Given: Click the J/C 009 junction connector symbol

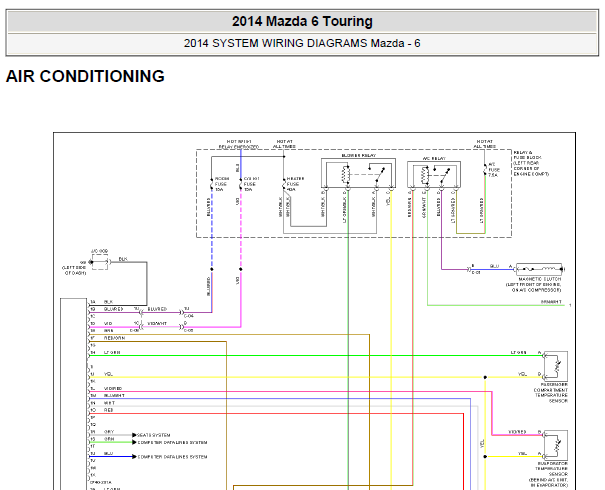Looking at the screenshot, I should (100, 262).
